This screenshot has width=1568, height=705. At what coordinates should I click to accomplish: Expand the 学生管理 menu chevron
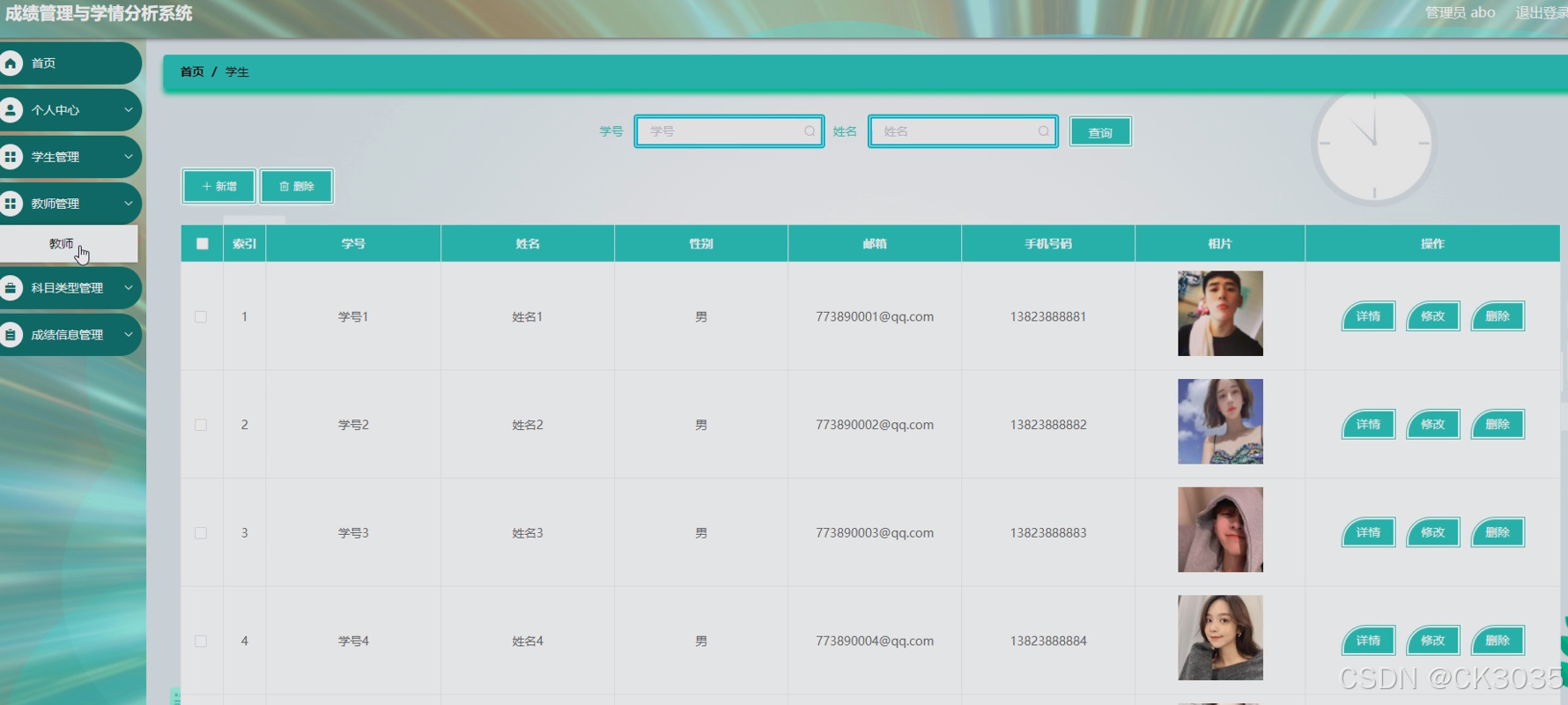pyautogui.click(x=129, y=157)
